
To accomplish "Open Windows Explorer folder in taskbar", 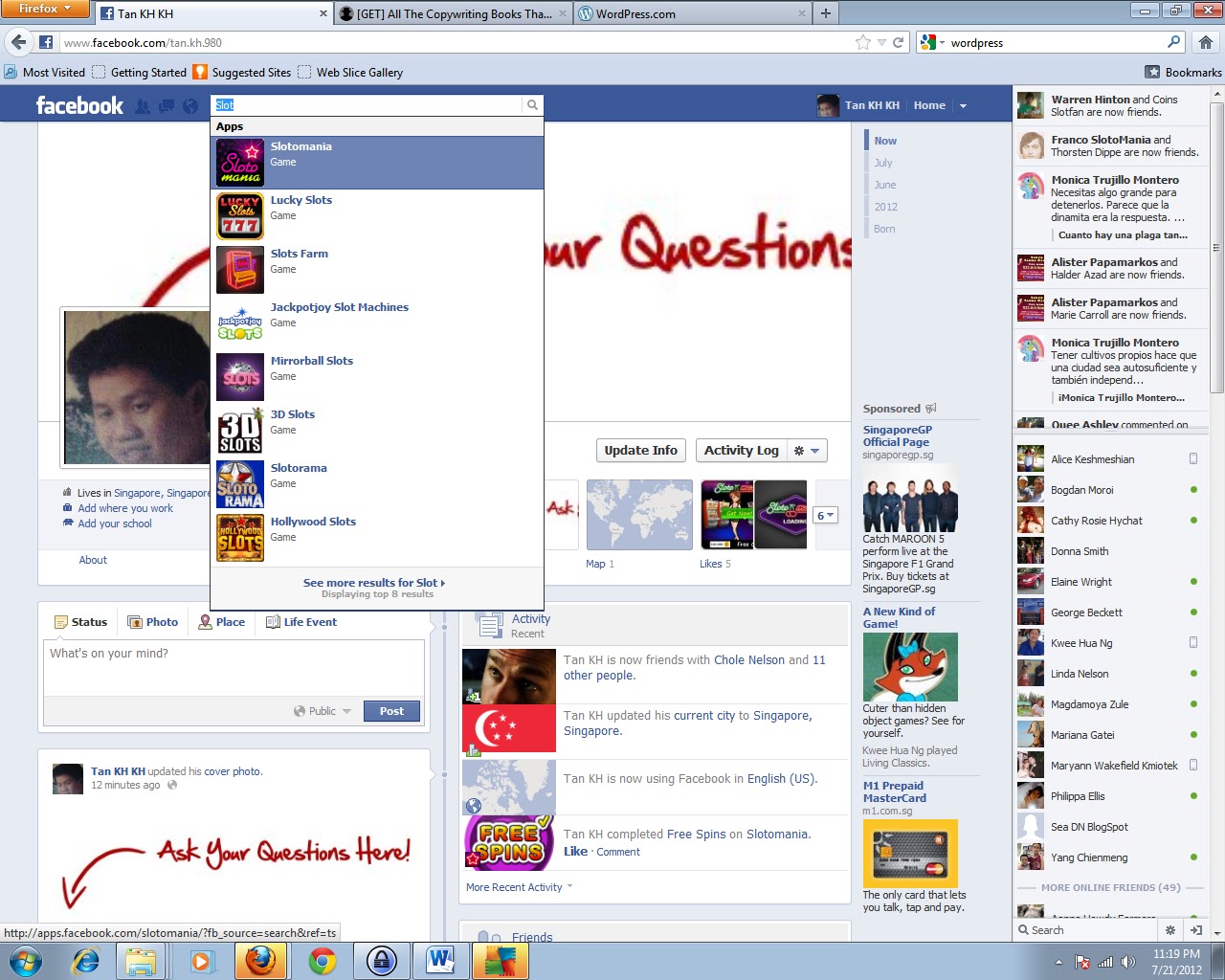I will 141,961.
